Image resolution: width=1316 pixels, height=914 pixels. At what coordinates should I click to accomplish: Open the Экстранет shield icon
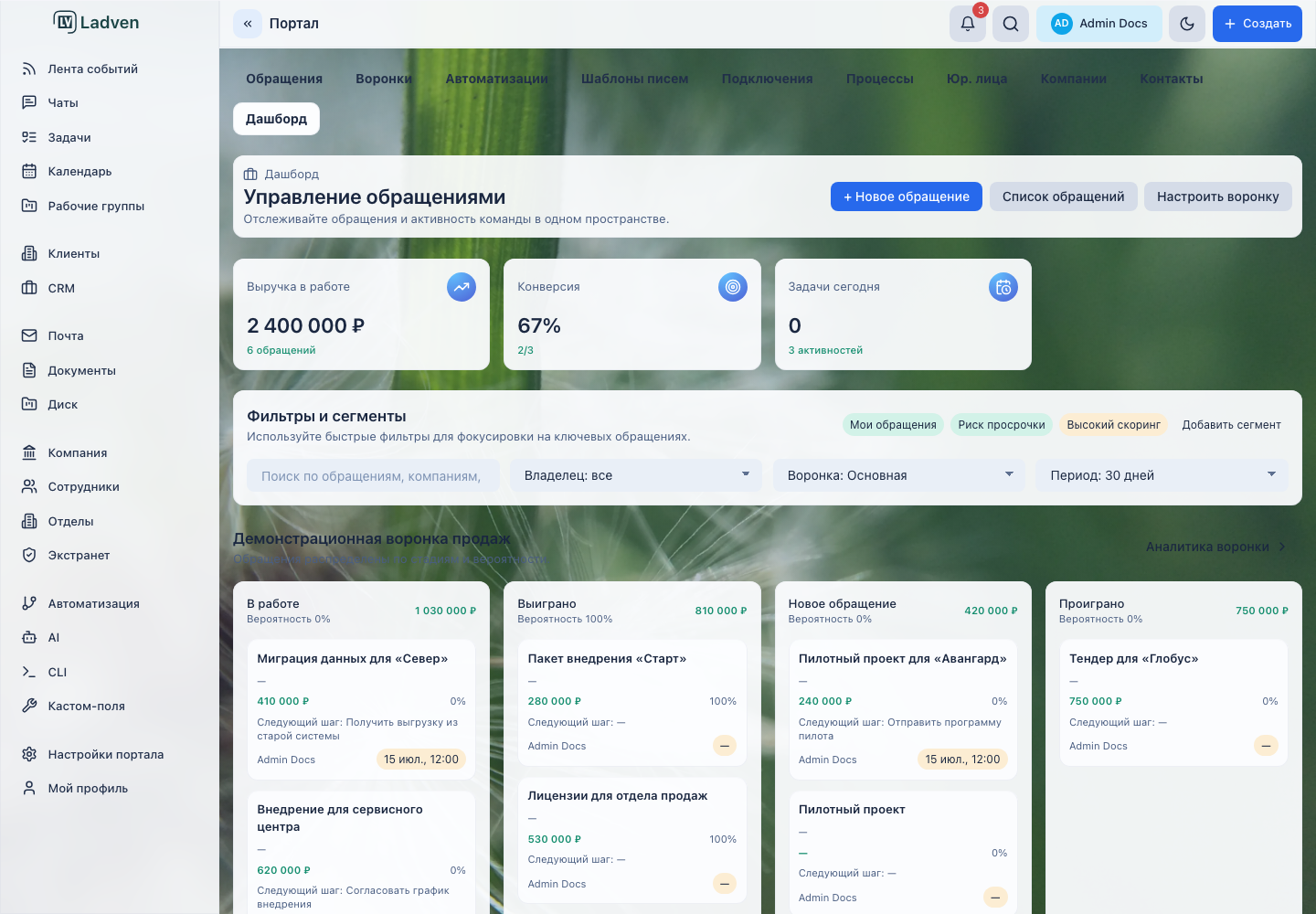[29, 555]
